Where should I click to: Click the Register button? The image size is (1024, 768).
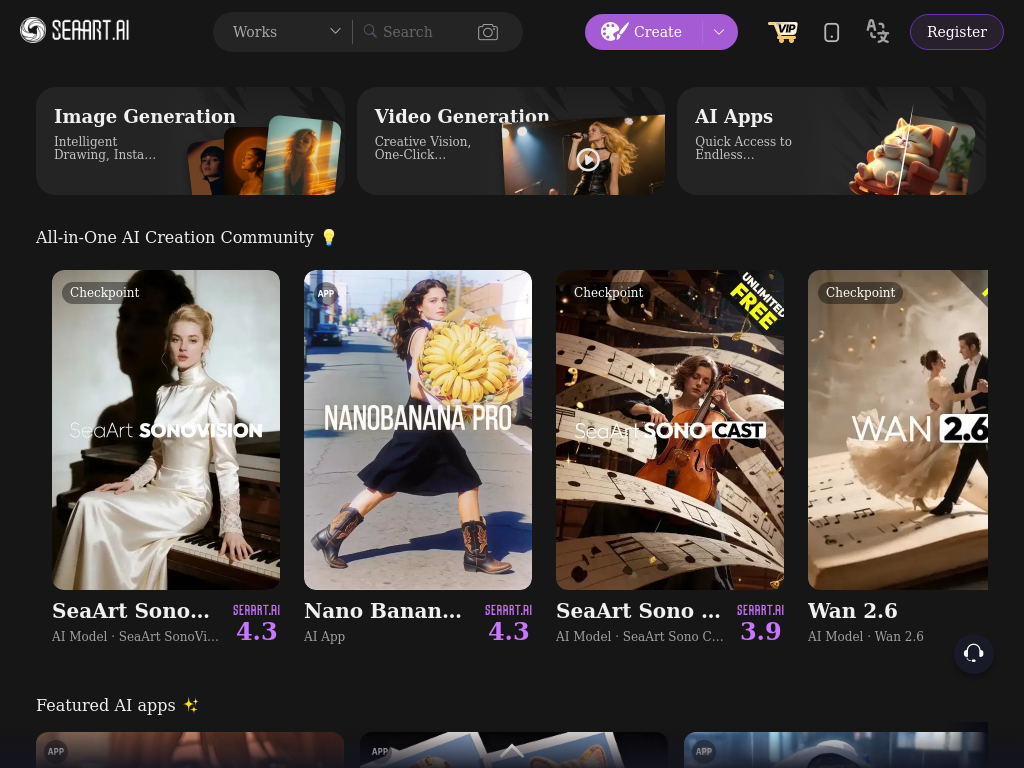point(956,32)
